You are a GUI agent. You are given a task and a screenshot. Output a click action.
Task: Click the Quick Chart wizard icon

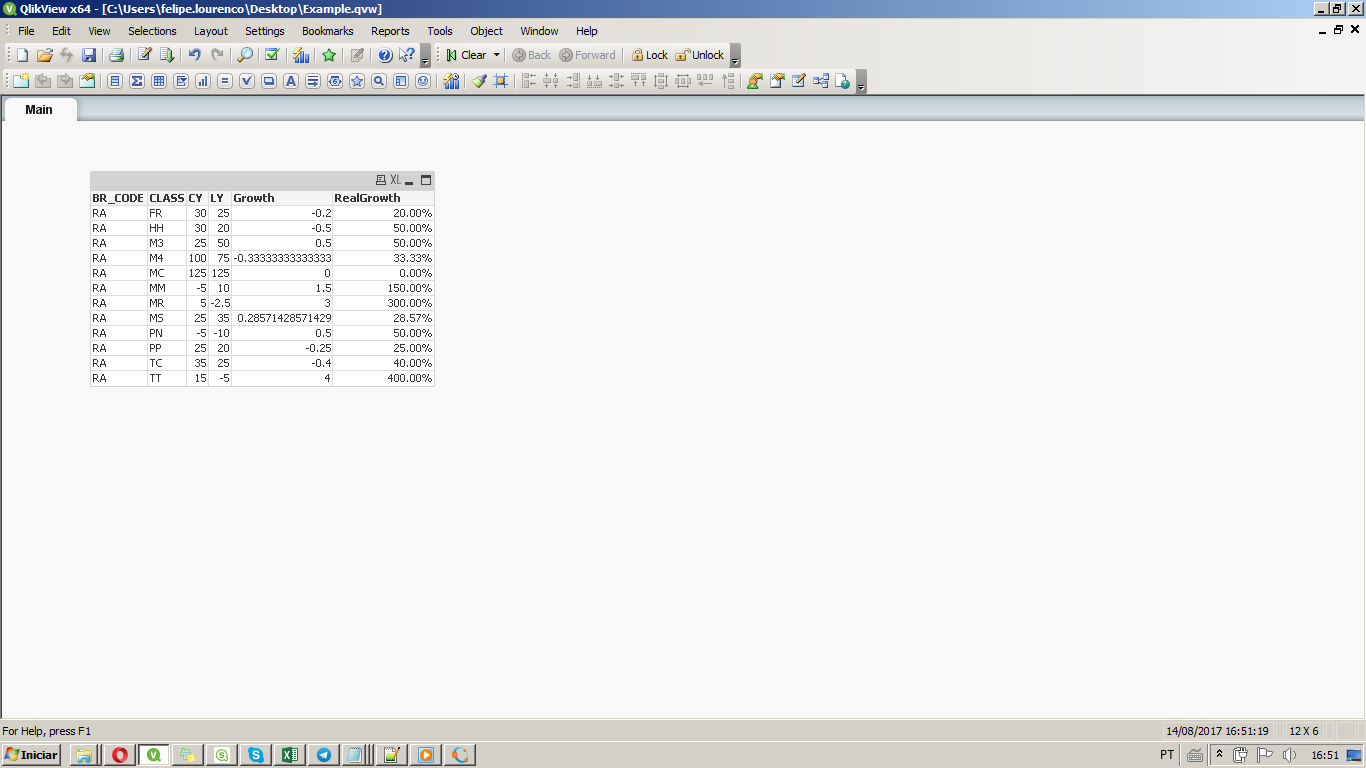click(301, 55)
